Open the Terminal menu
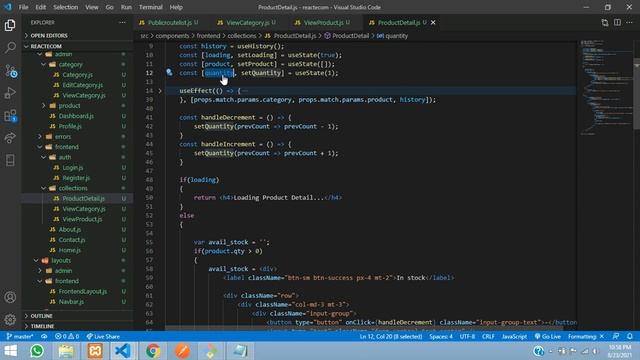 [151, 7]
